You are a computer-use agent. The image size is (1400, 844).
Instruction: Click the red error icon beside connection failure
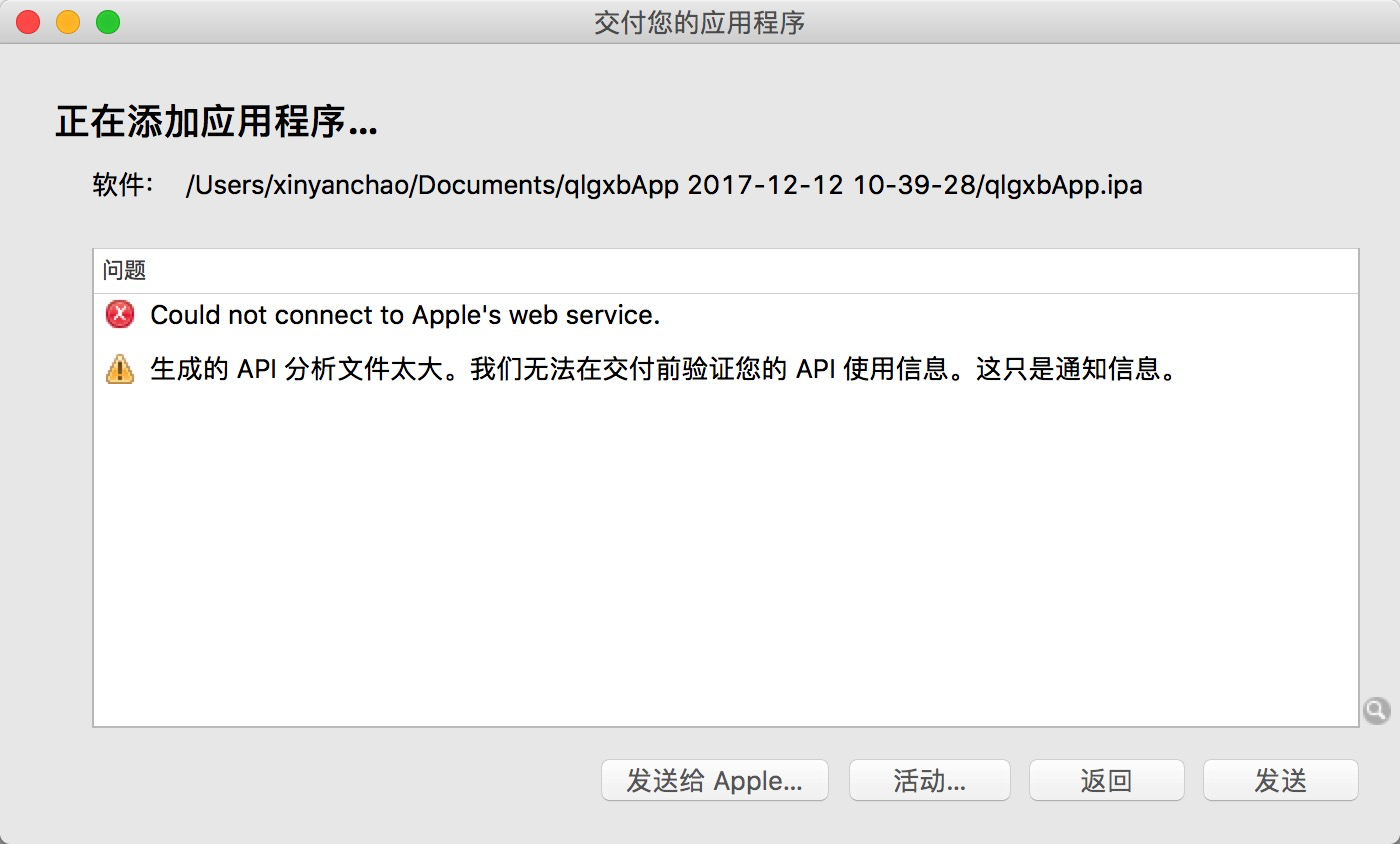point(119,315)
